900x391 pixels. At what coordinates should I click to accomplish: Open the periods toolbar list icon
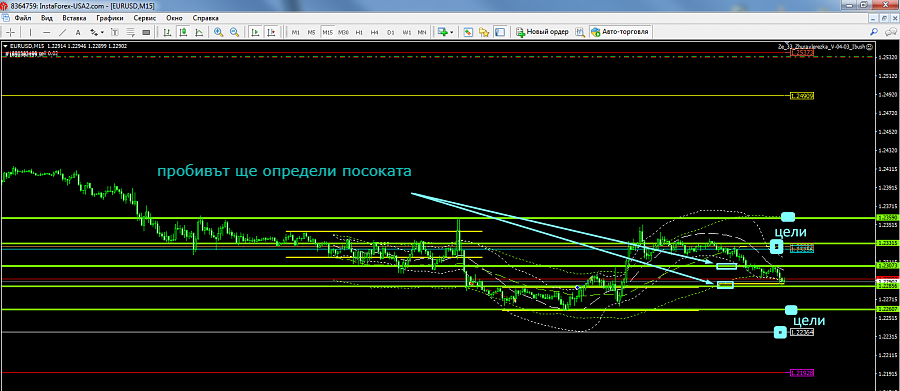click(130, 32)
